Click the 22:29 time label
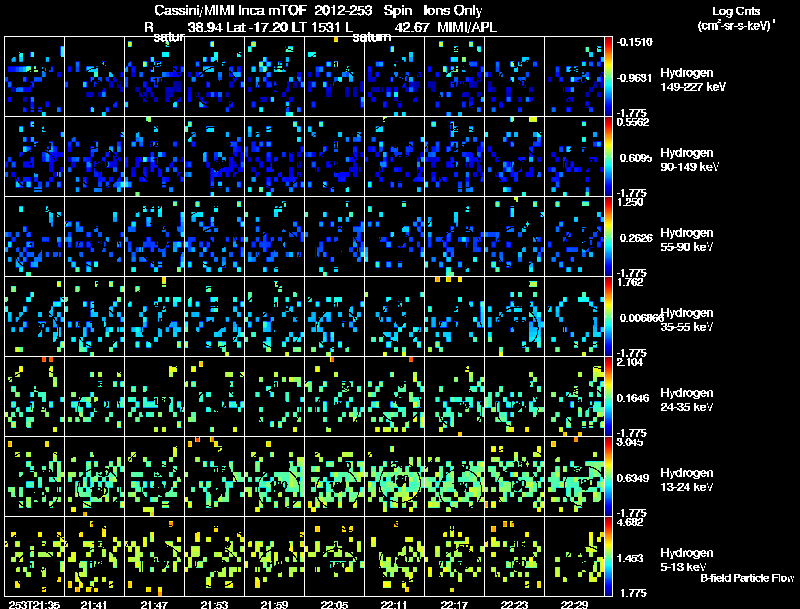This screenshot has height=609, width=800. pyautogui.click(x=574, y=604)
